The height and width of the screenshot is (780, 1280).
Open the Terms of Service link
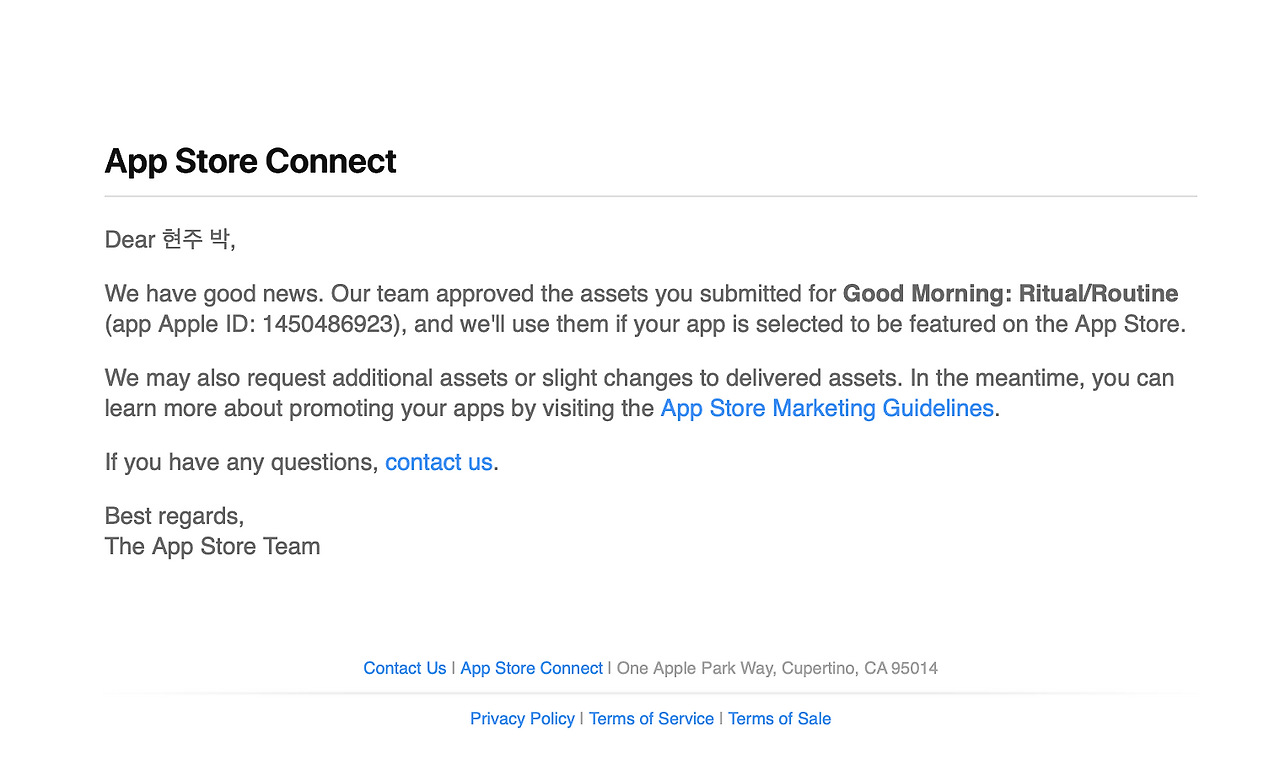click(651, 719)
